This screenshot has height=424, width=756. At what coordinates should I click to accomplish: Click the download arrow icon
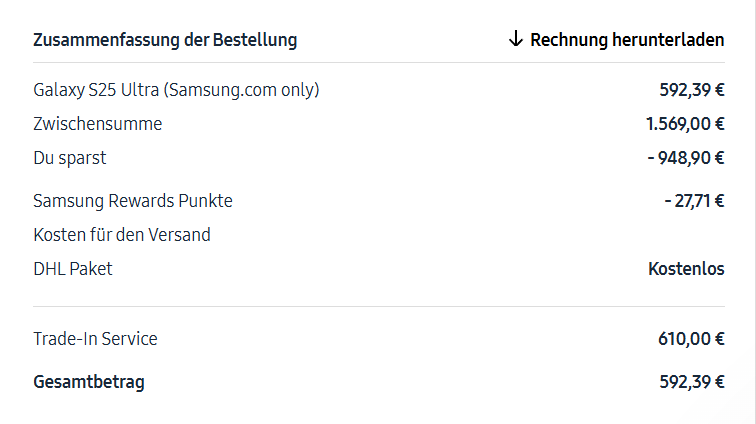point(516,39)
